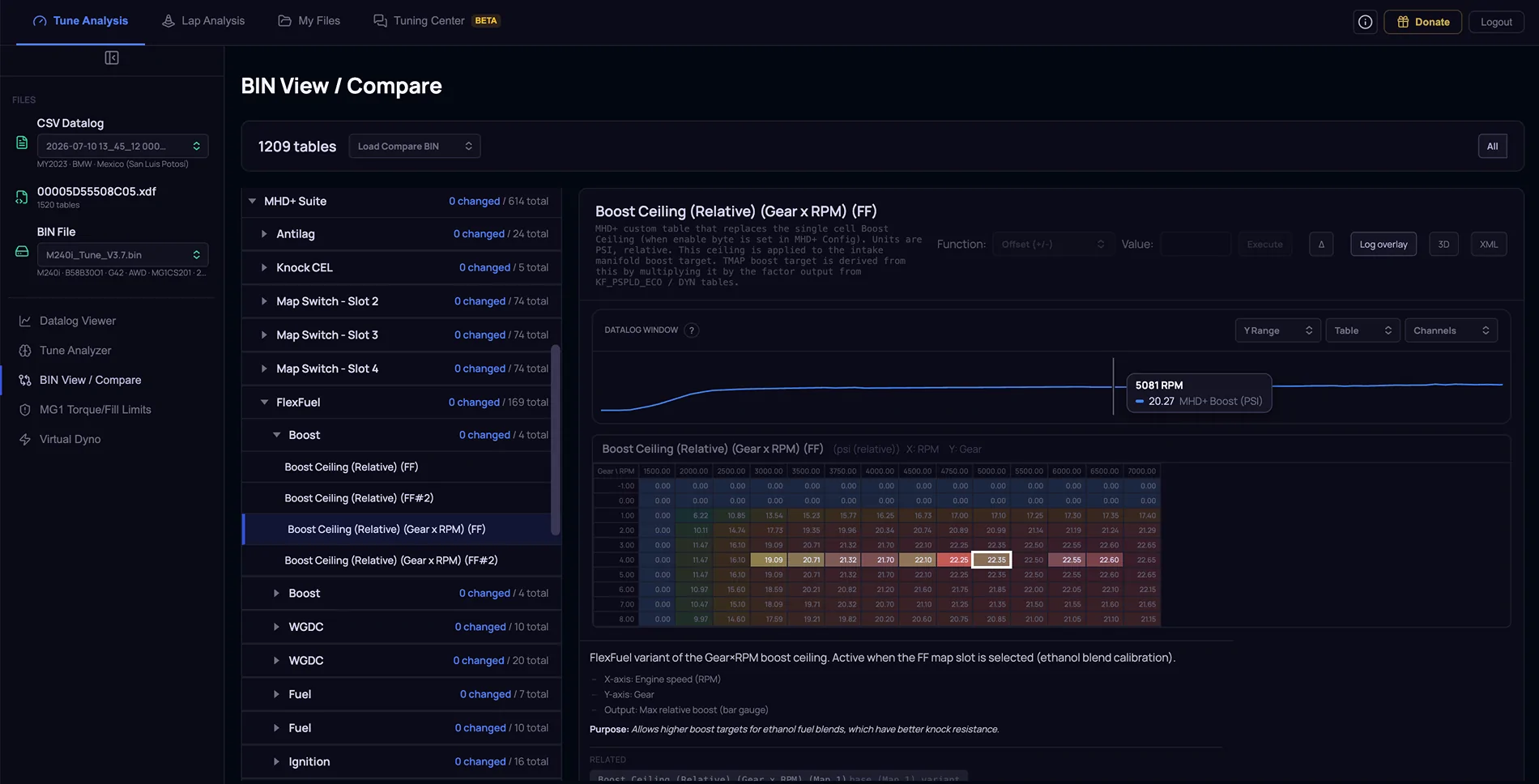Click the BIN View / Compare icon
The height and width of the screenshot is (784, 1539).
25,380
